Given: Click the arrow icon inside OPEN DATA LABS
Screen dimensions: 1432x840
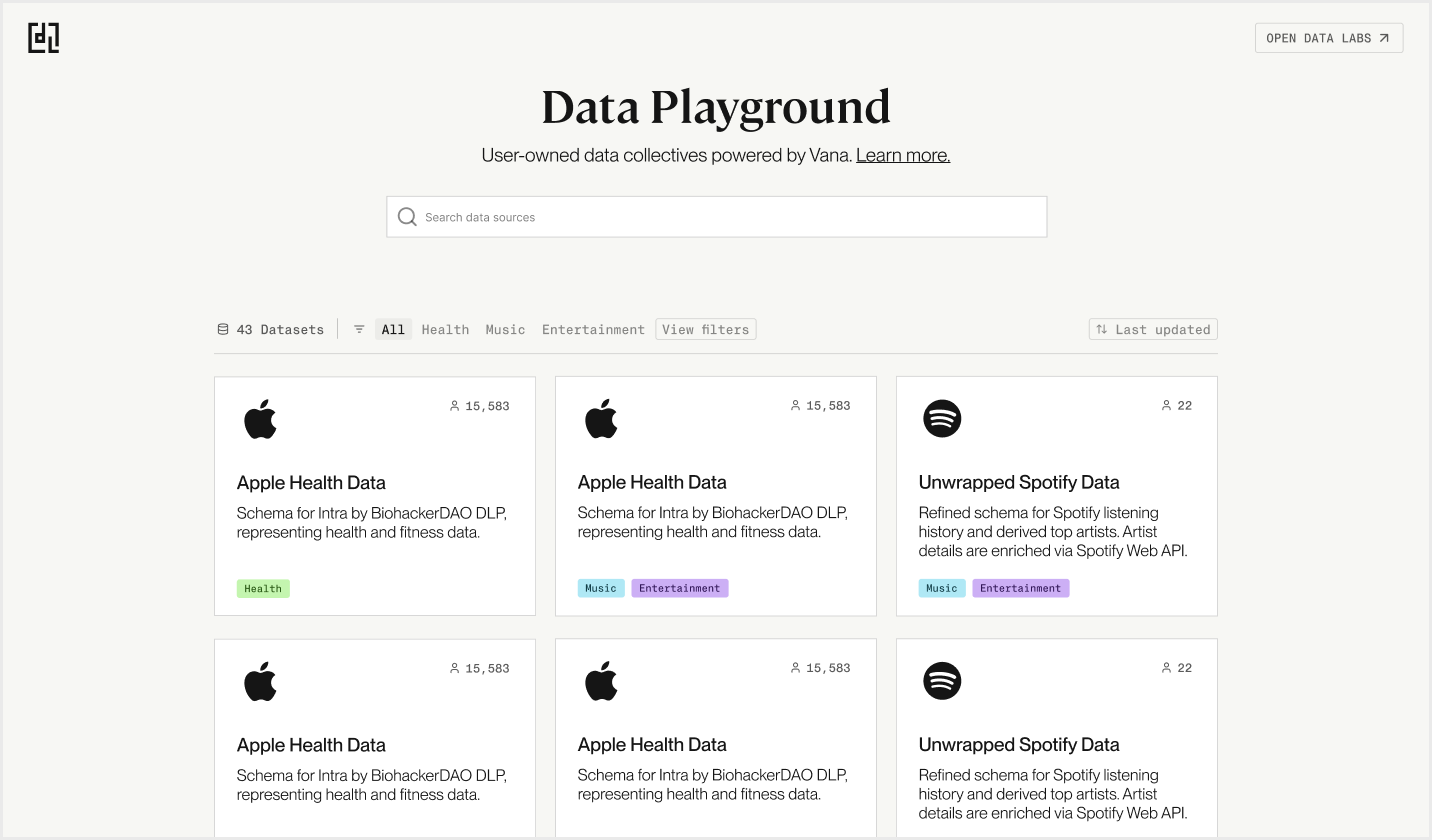Looking at the screenshot, I should coord(1384,38).
